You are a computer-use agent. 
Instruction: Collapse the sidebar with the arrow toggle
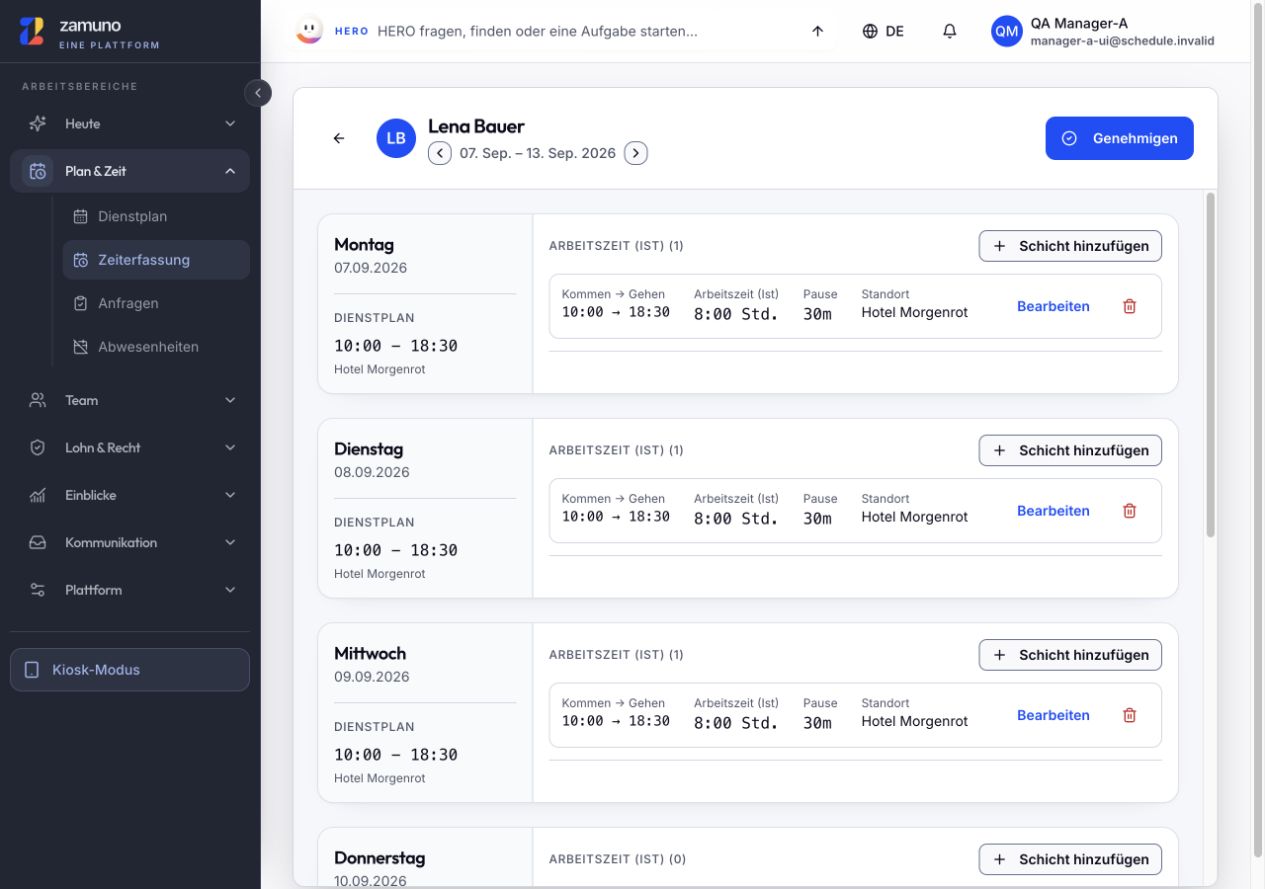(258, 93)
